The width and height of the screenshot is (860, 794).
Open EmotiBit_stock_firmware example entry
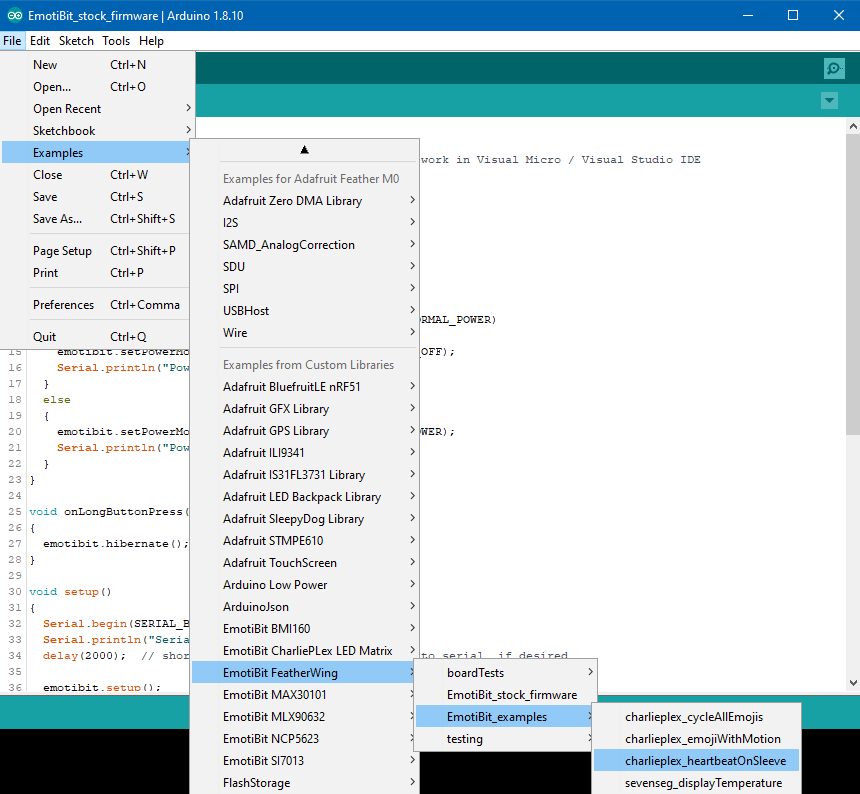tap(511, 695)
